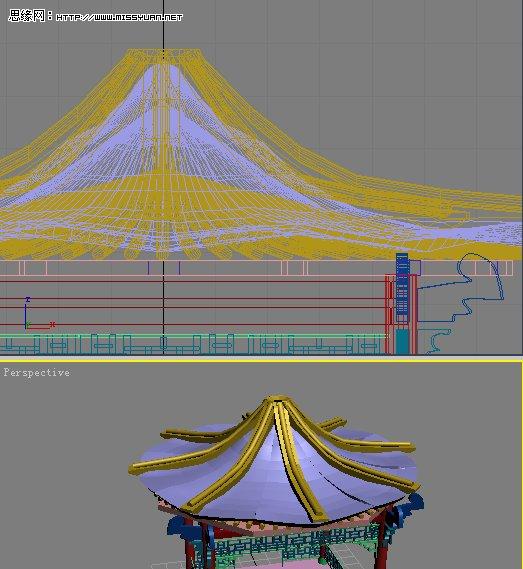Select the yellow roof wireframe in front viewport
Viewport: 523px width, 569px height.
[x=261, y=154]
